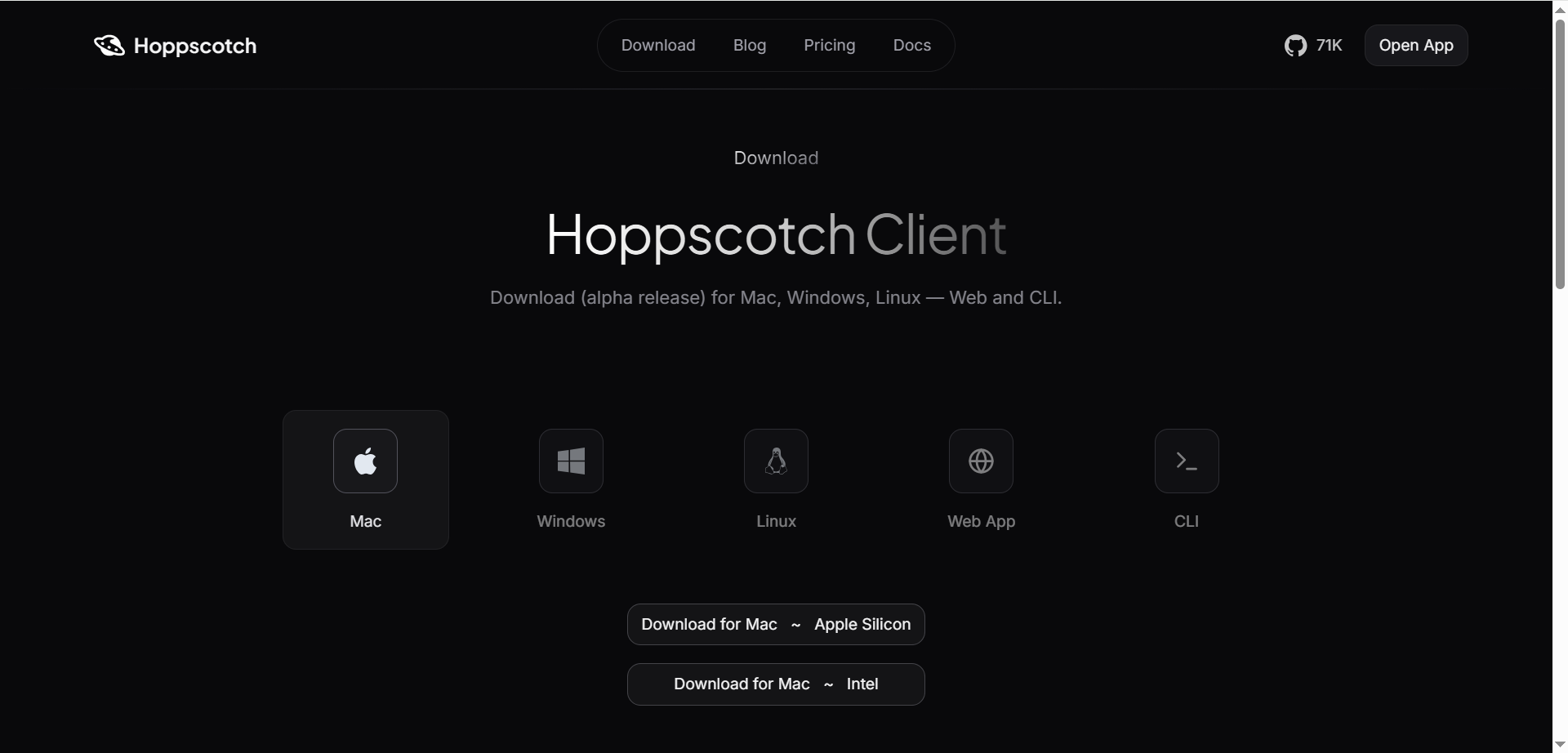Open the Pricing page

tap(830, 45)
